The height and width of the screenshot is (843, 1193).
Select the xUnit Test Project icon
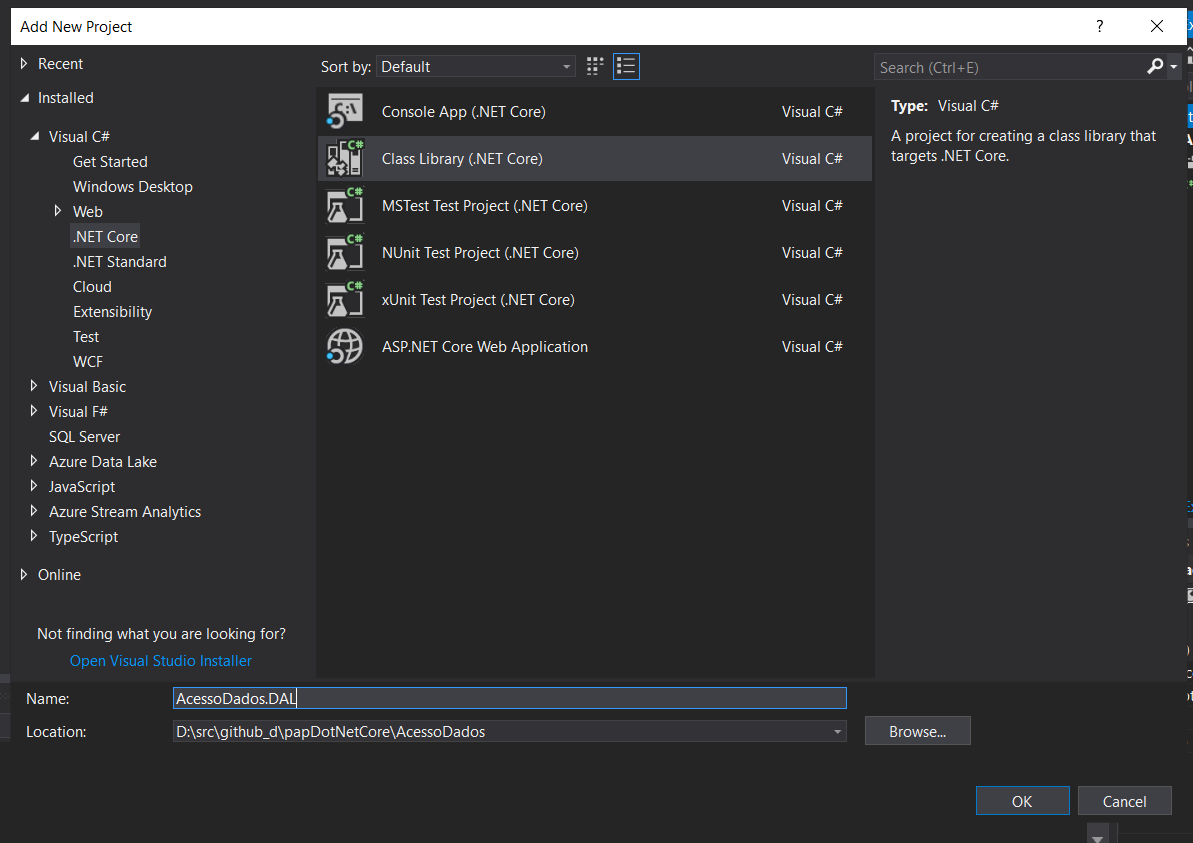click(345, 300)
